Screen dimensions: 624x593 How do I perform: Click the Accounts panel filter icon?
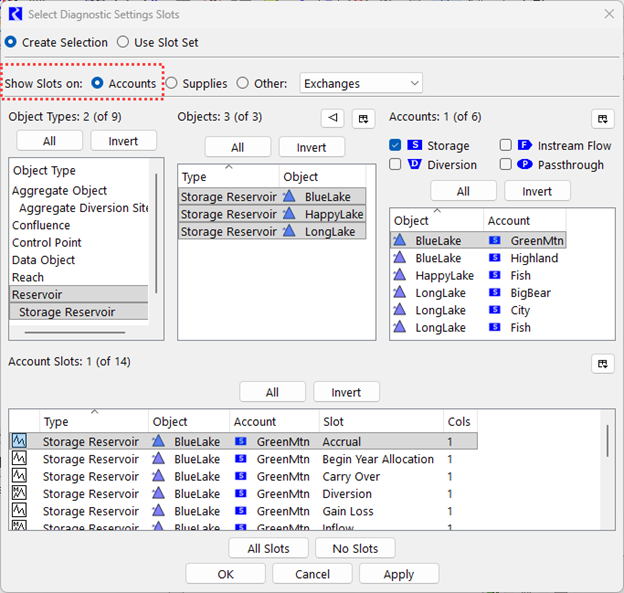[x=602, y=118]
